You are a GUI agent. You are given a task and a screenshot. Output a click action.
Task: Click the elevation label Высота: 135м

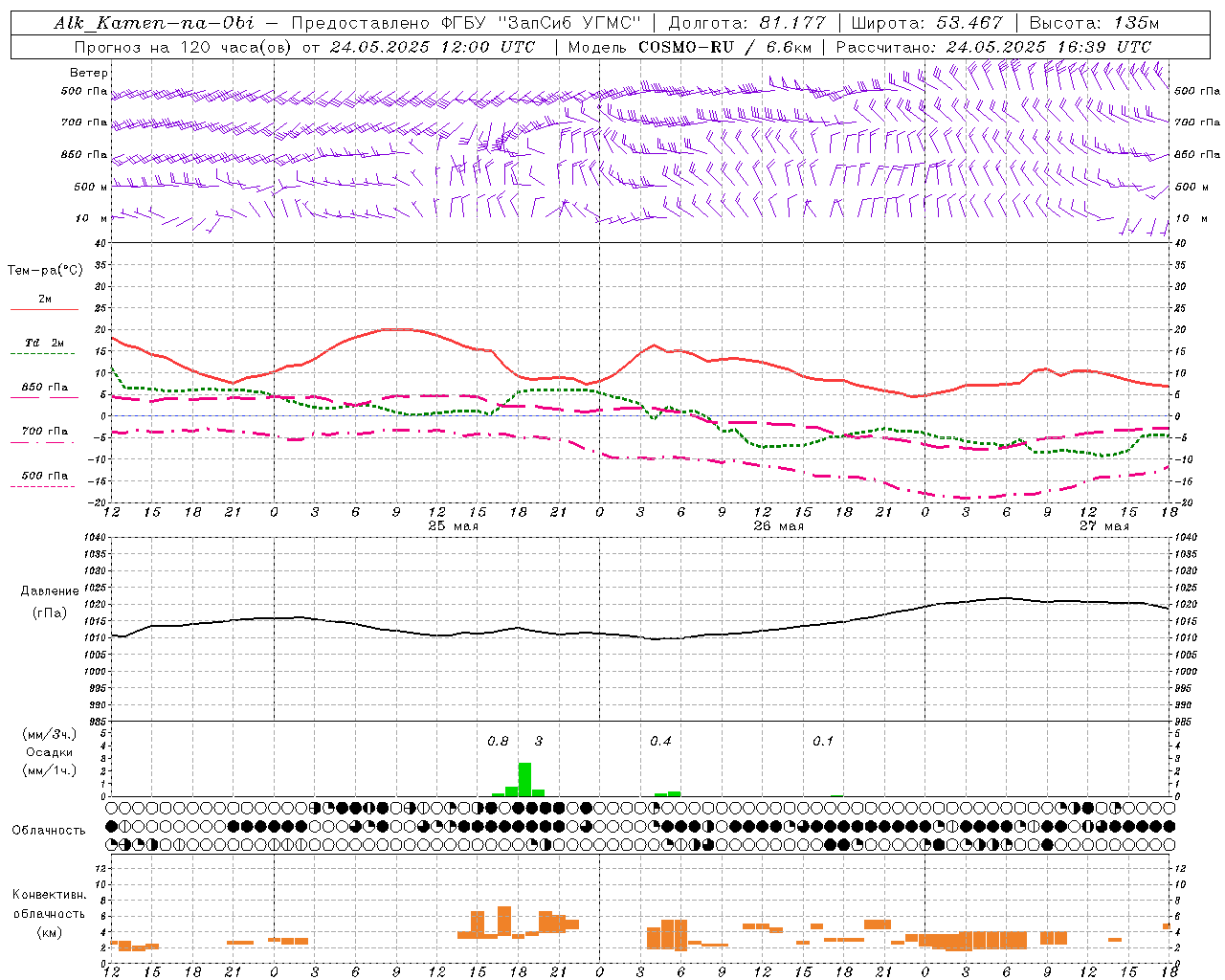point(1095,23)
